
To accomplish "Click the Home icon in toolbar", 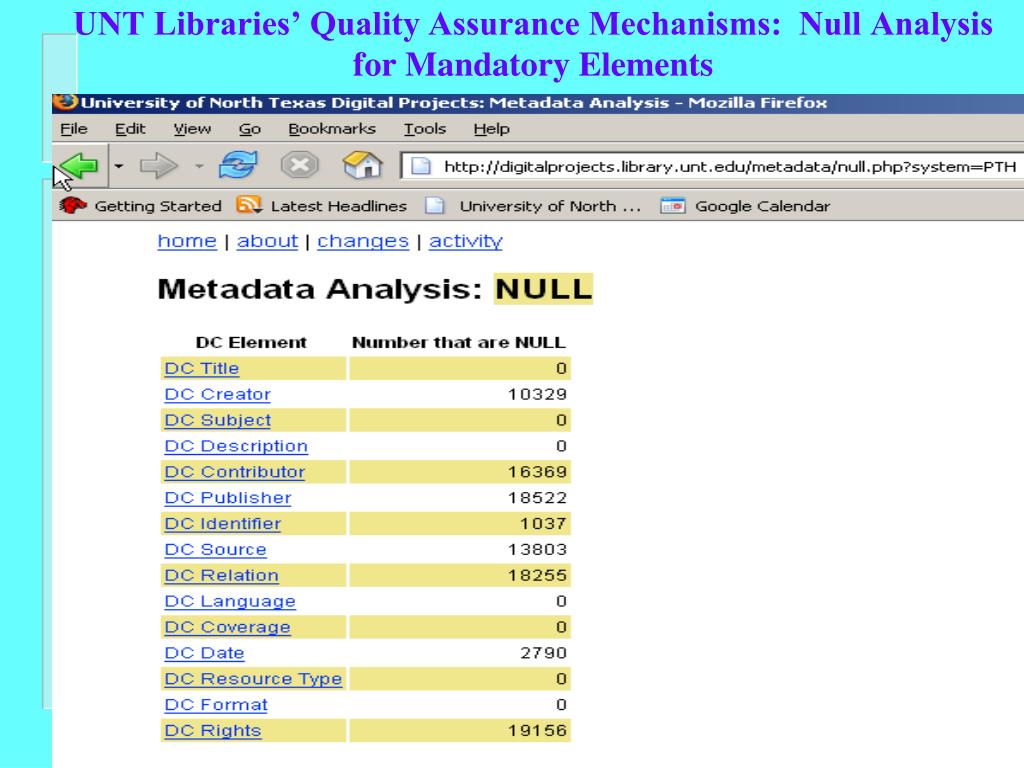I will coord(362,165).
